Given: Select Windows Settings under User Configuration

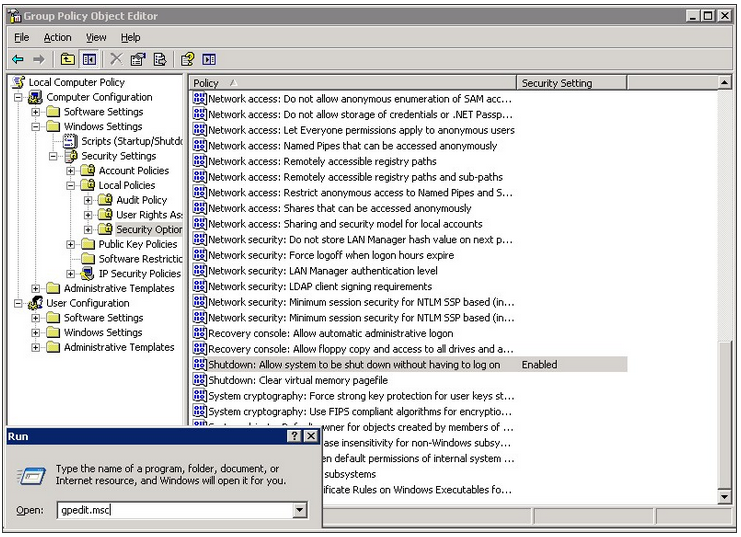Looking at the screenshot, I should point(103,332).
